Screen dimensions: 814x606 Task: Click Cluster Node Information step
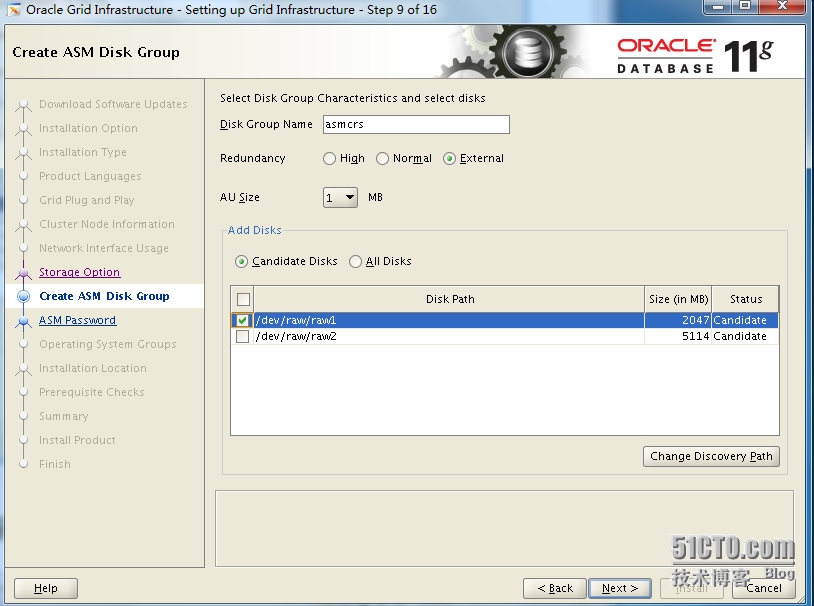pos(106,224)
